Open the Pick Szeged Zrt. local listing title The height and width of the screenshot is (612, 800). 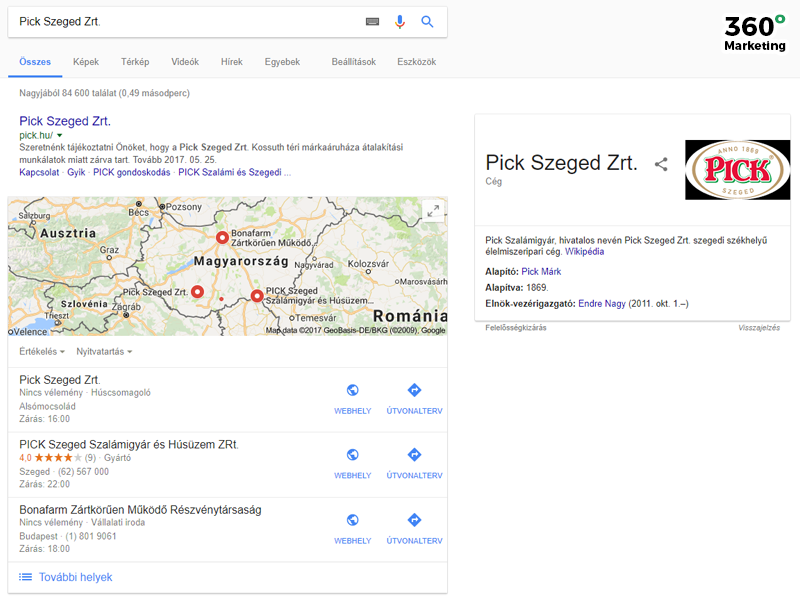point(60,379)
